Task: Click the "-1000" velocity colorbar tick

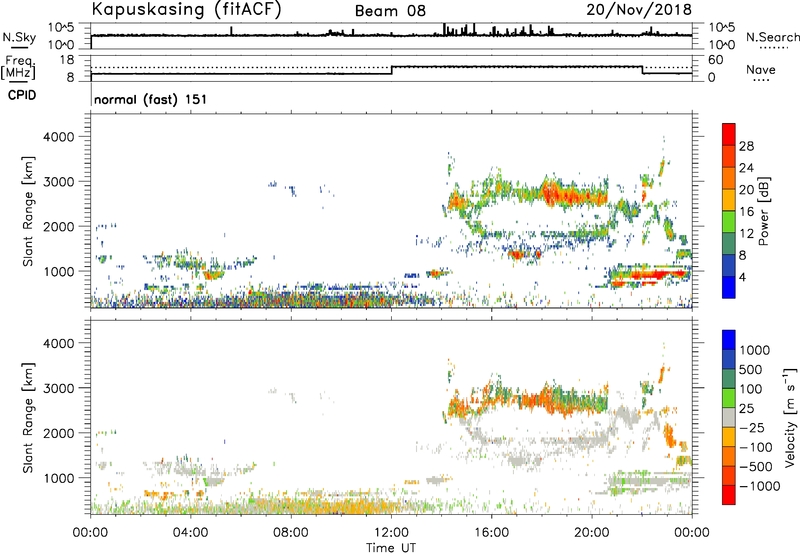Action: [x=759, y=486]
